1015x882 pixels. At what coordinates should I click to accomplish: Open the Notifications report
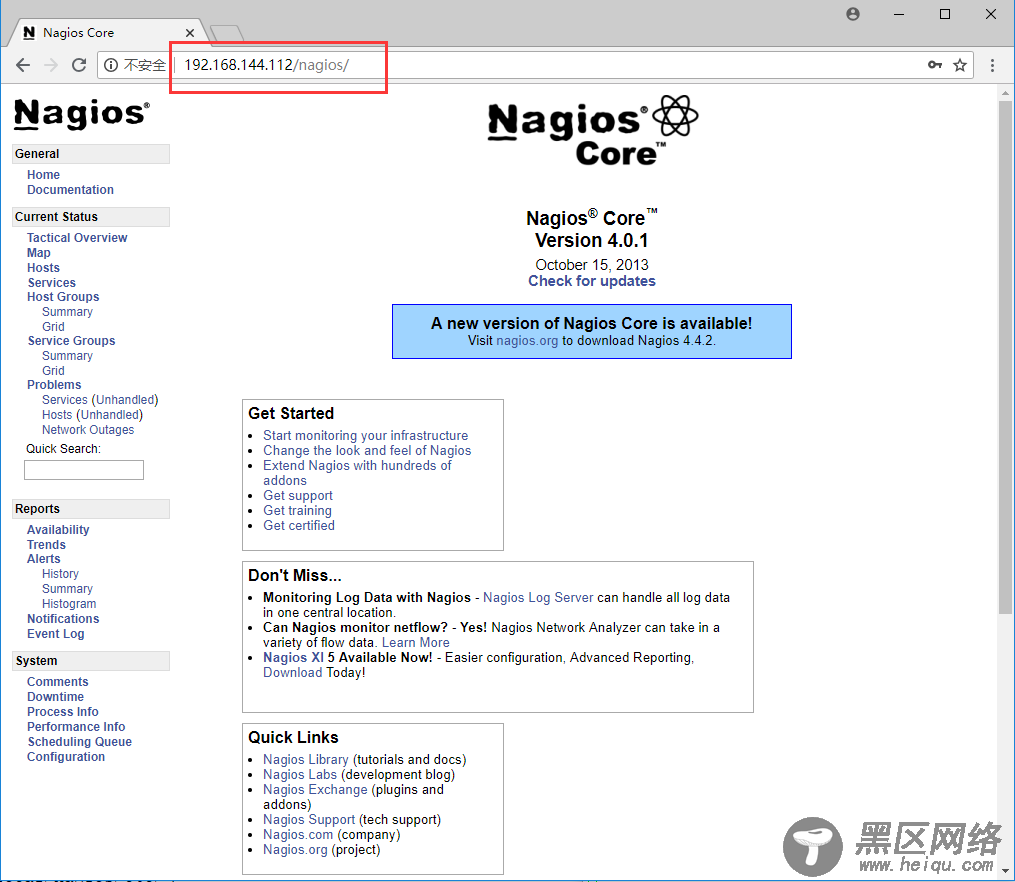point(63,619)
